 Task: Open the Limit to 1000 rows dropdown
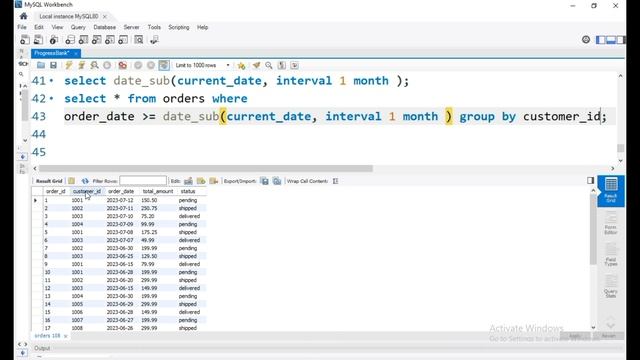tap(202, 65)
